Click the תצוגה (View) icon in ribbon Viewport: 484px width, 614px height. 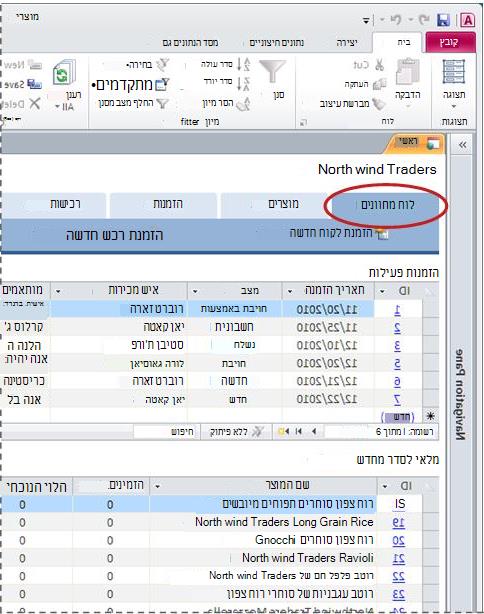tap(454, 71)
